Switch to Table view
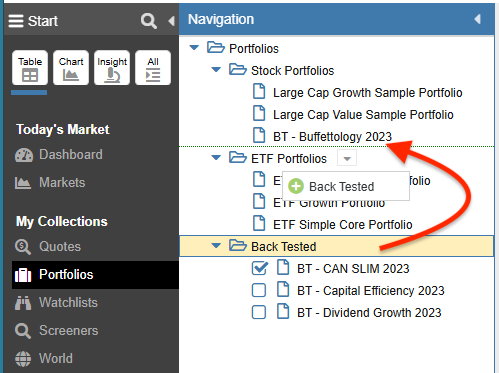Screen dimensions: 499x373 [x=30, y=68]
